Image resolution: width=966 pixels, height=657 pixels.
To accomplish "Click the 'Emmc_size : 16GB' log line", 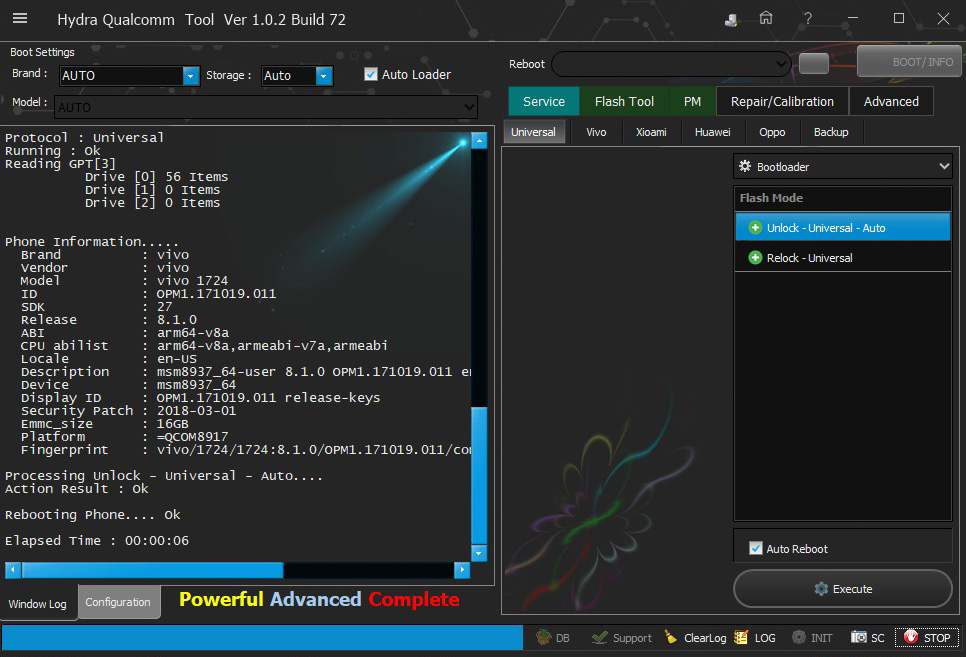I will coord(105,423).
